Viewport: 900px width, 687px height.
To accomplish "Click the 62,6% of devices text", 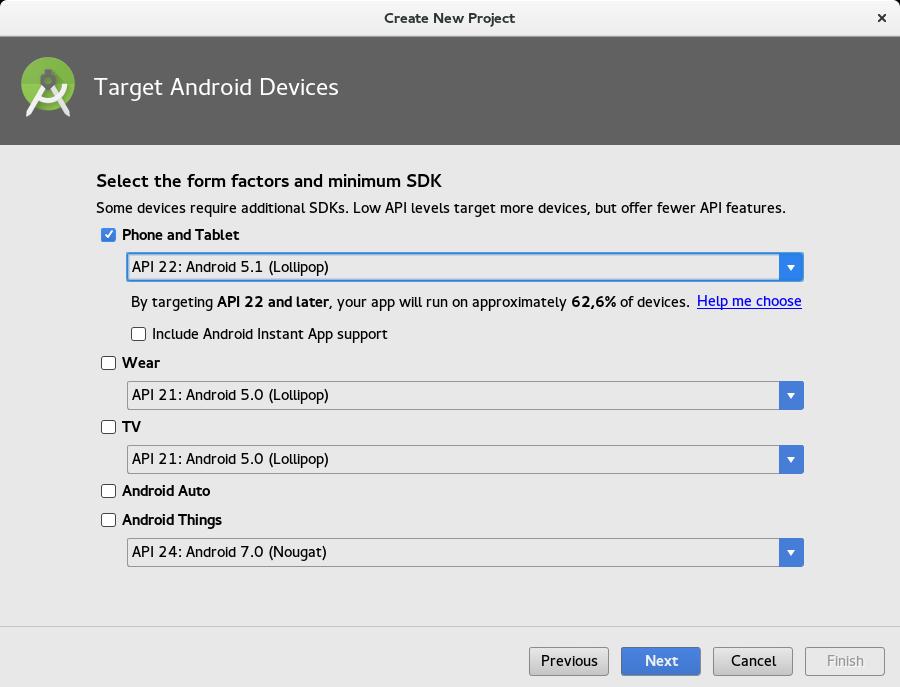I will (630, 302).
